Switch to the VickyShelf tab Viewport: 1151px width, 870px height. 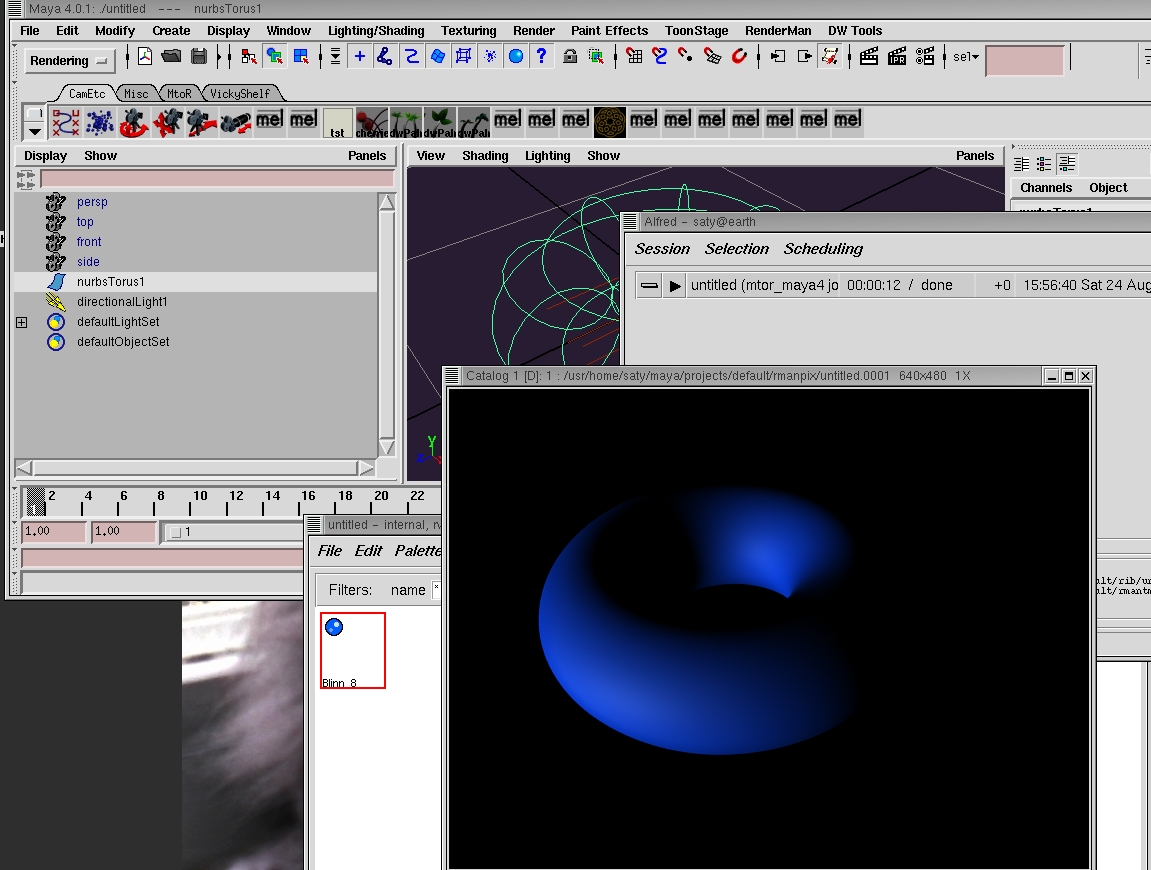239,94
